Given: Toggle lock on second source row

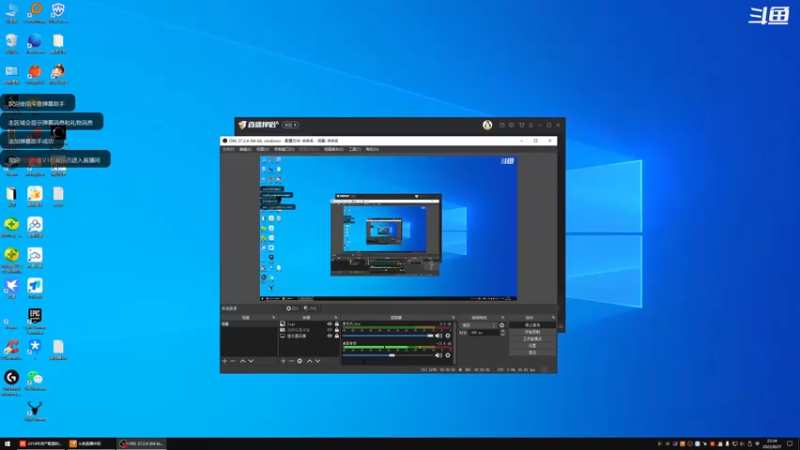Looking at the screenshot, I should pyautogui.click(x=337, y=330).
